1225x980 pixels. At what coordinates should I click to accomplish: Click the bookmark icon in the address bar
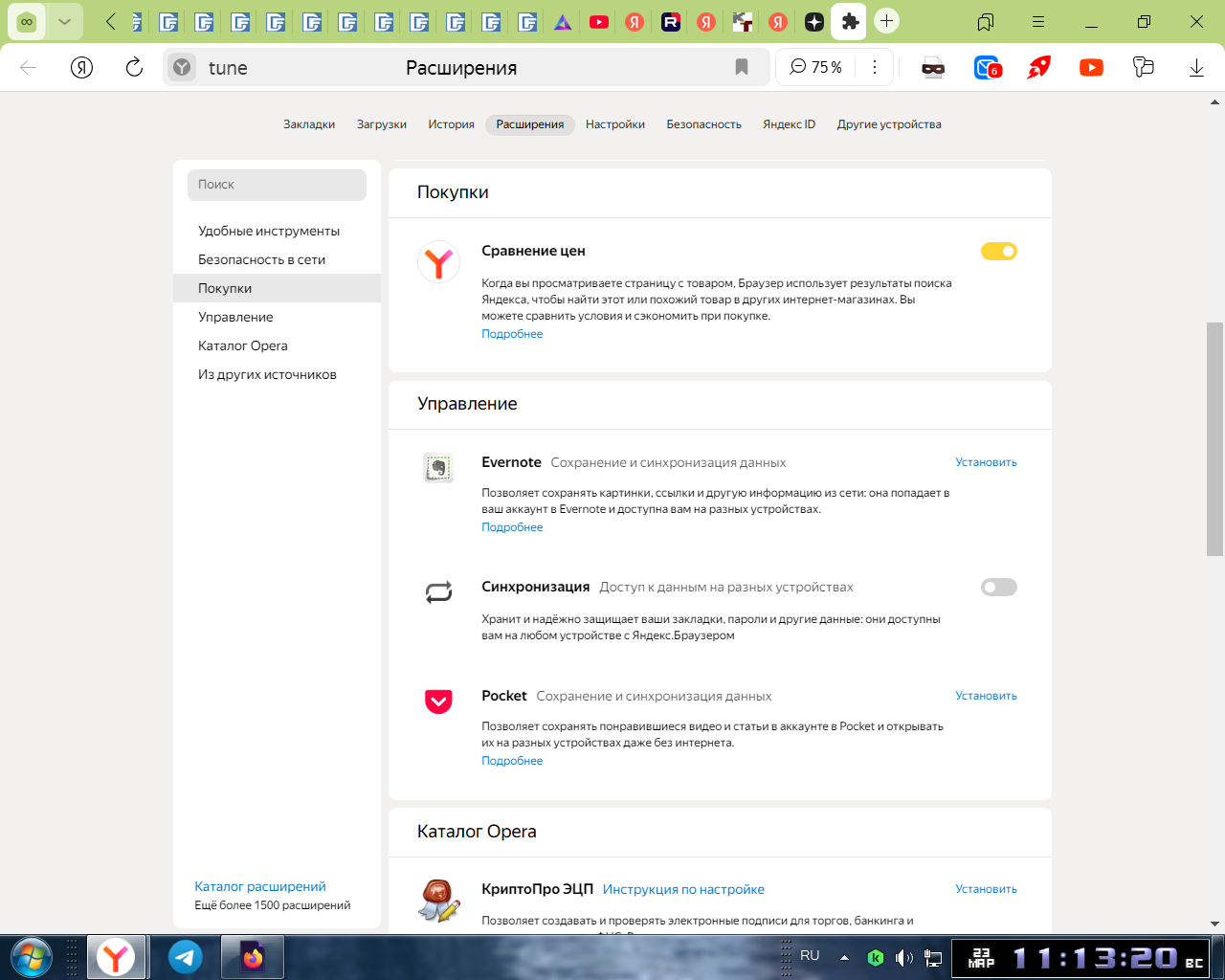(x=742, y=67)
